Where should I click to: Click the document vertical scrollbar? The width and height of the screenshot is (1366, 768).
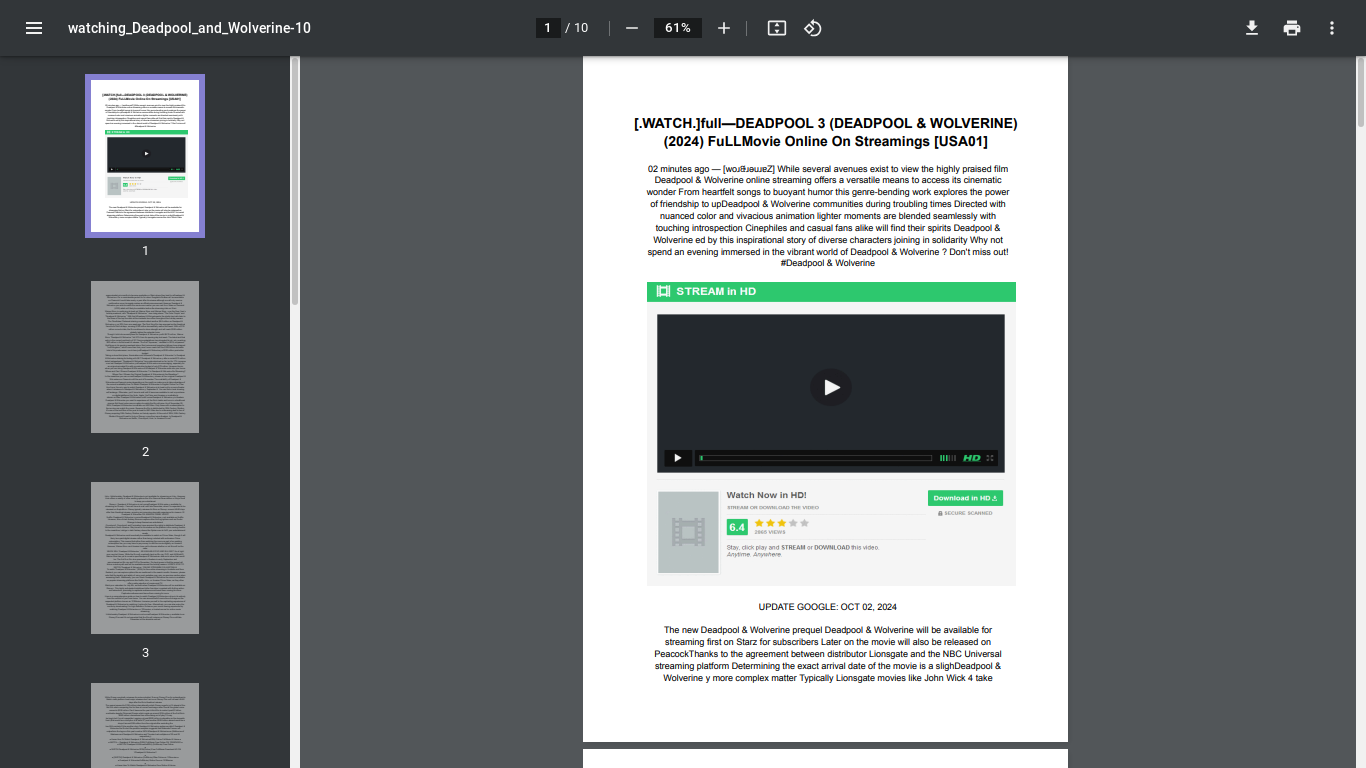1361,92
